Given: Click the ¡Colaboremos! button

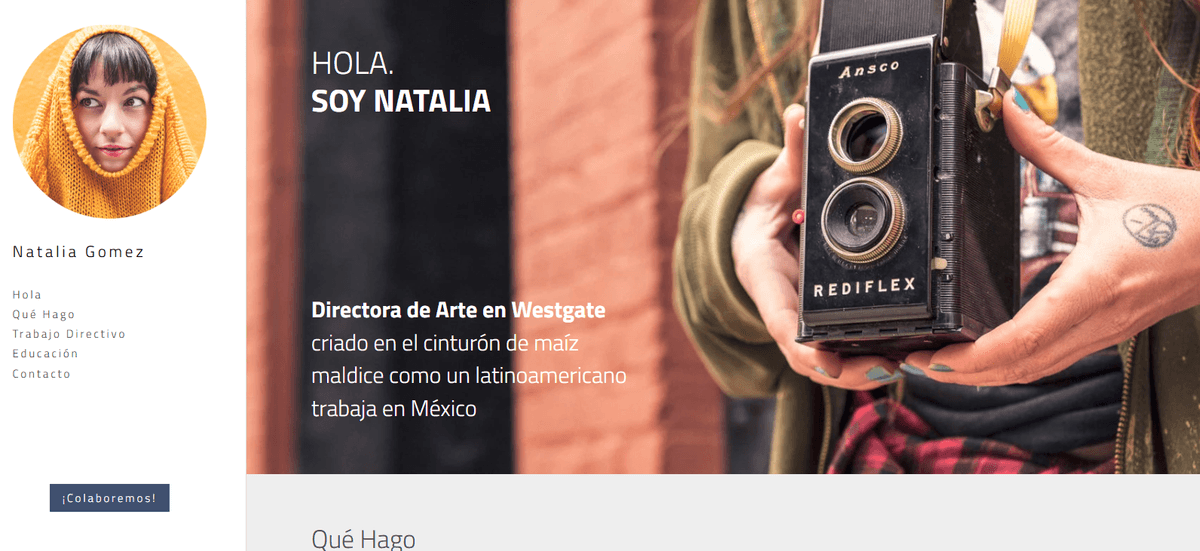Looking at the screenshot, I should tap(110, 498).
